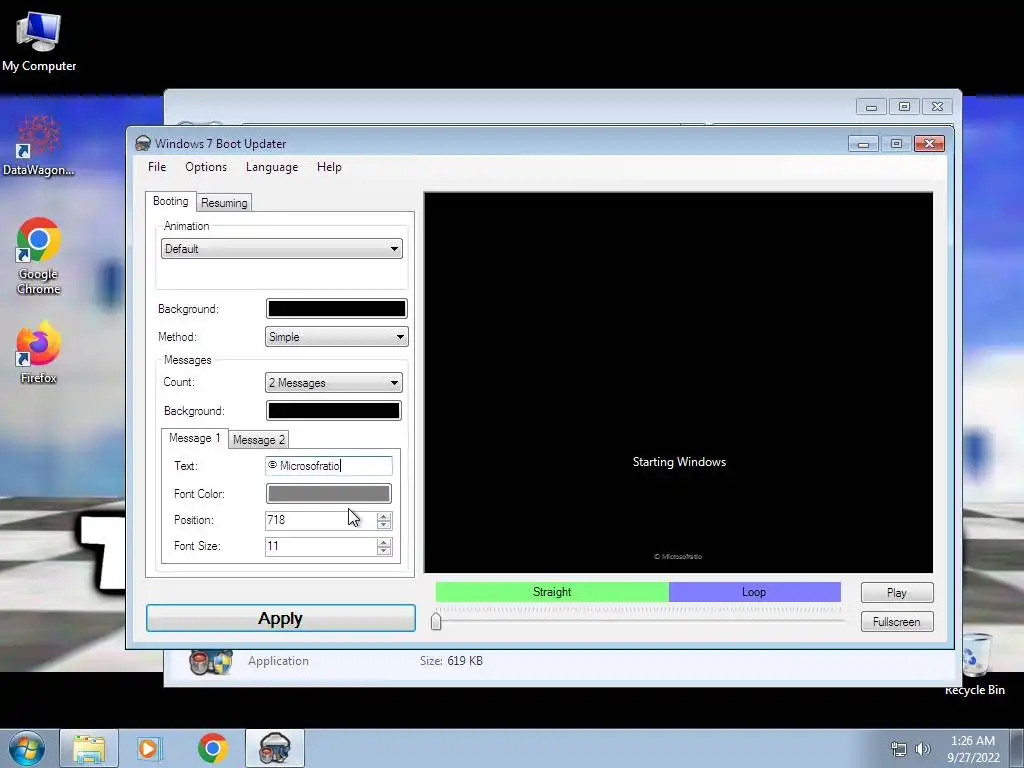Increase Position with the up arrow
The image size is (1024, 768).
pos(384,516)
